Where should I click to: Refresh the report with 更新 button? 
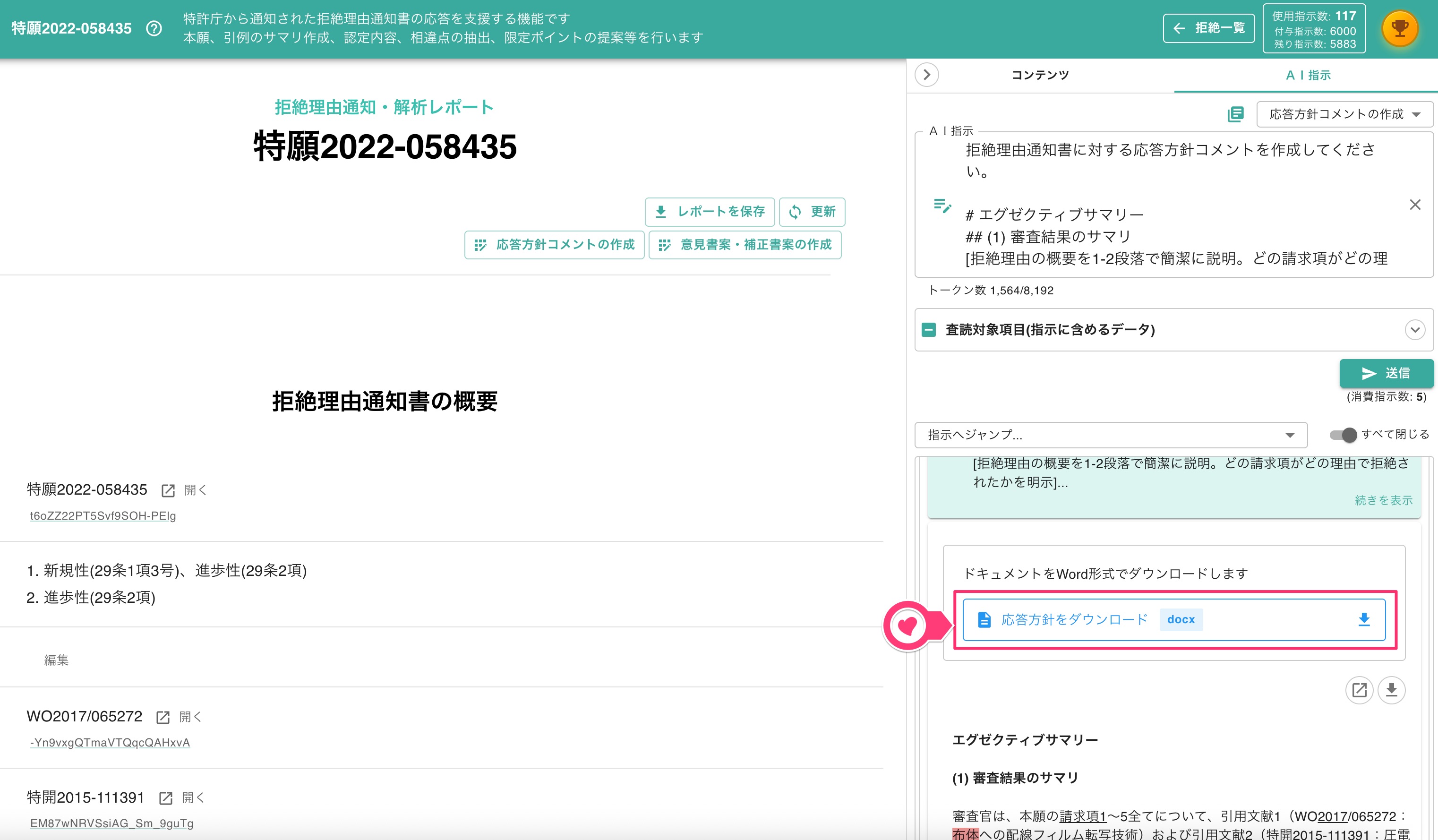812,212
